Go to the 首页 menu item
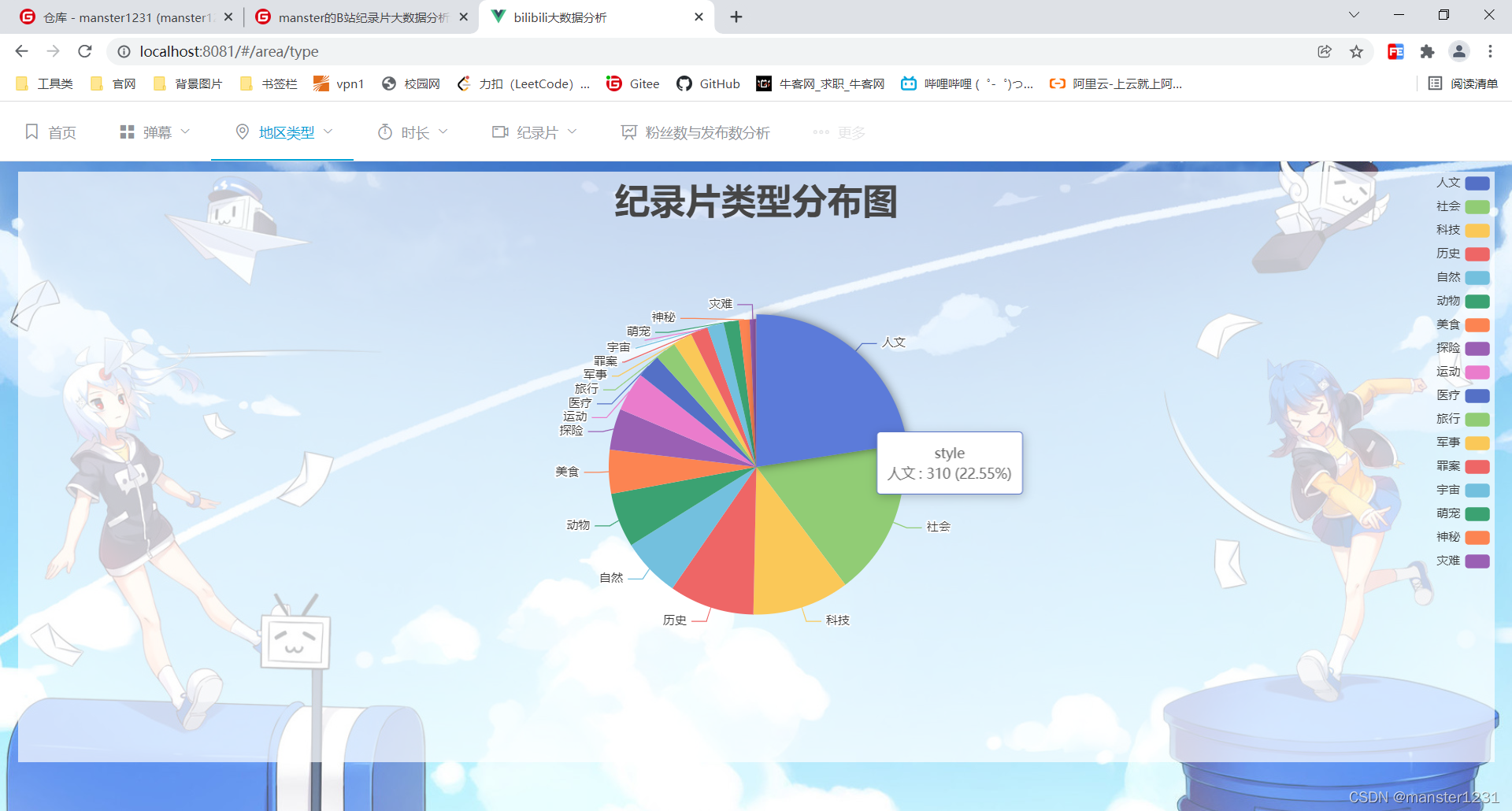 click(51, 132)
